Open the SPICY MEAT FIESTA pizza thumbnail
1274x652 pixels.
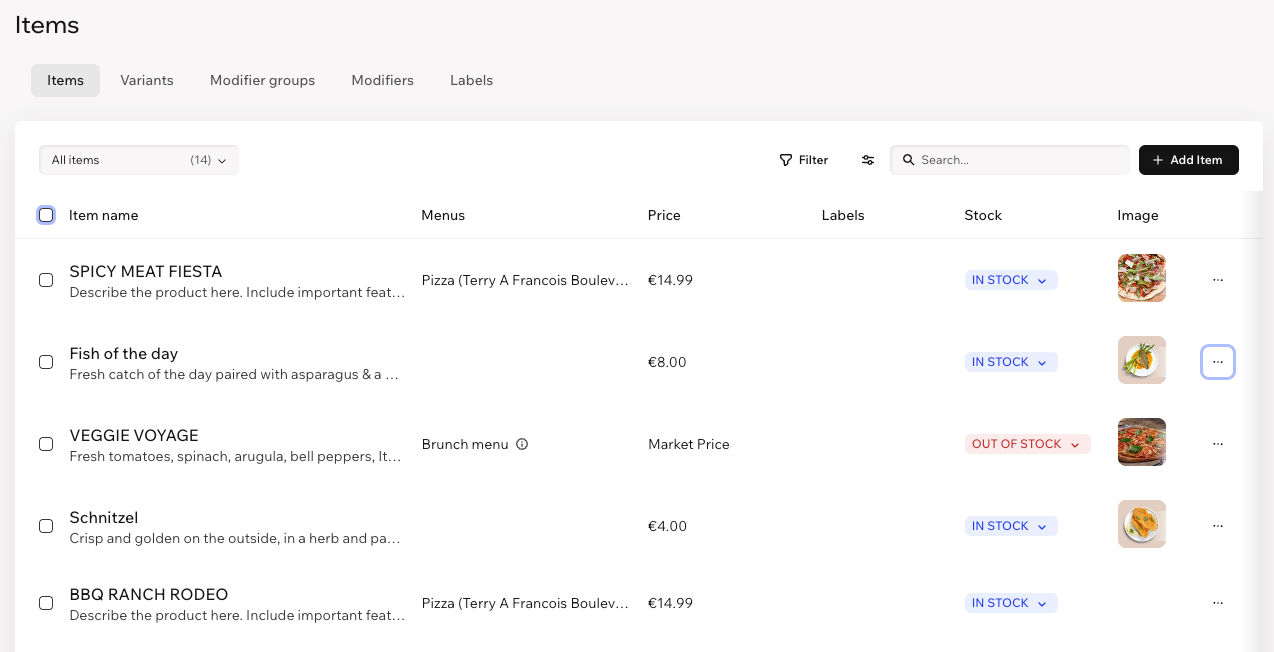coord(1142,278)
